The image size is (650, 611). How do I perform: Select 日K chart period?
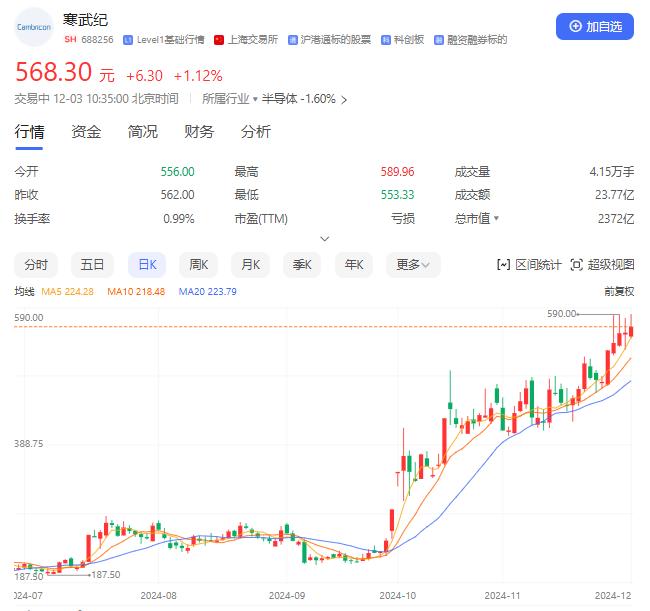pyautogui.click(x=147, y=264)
